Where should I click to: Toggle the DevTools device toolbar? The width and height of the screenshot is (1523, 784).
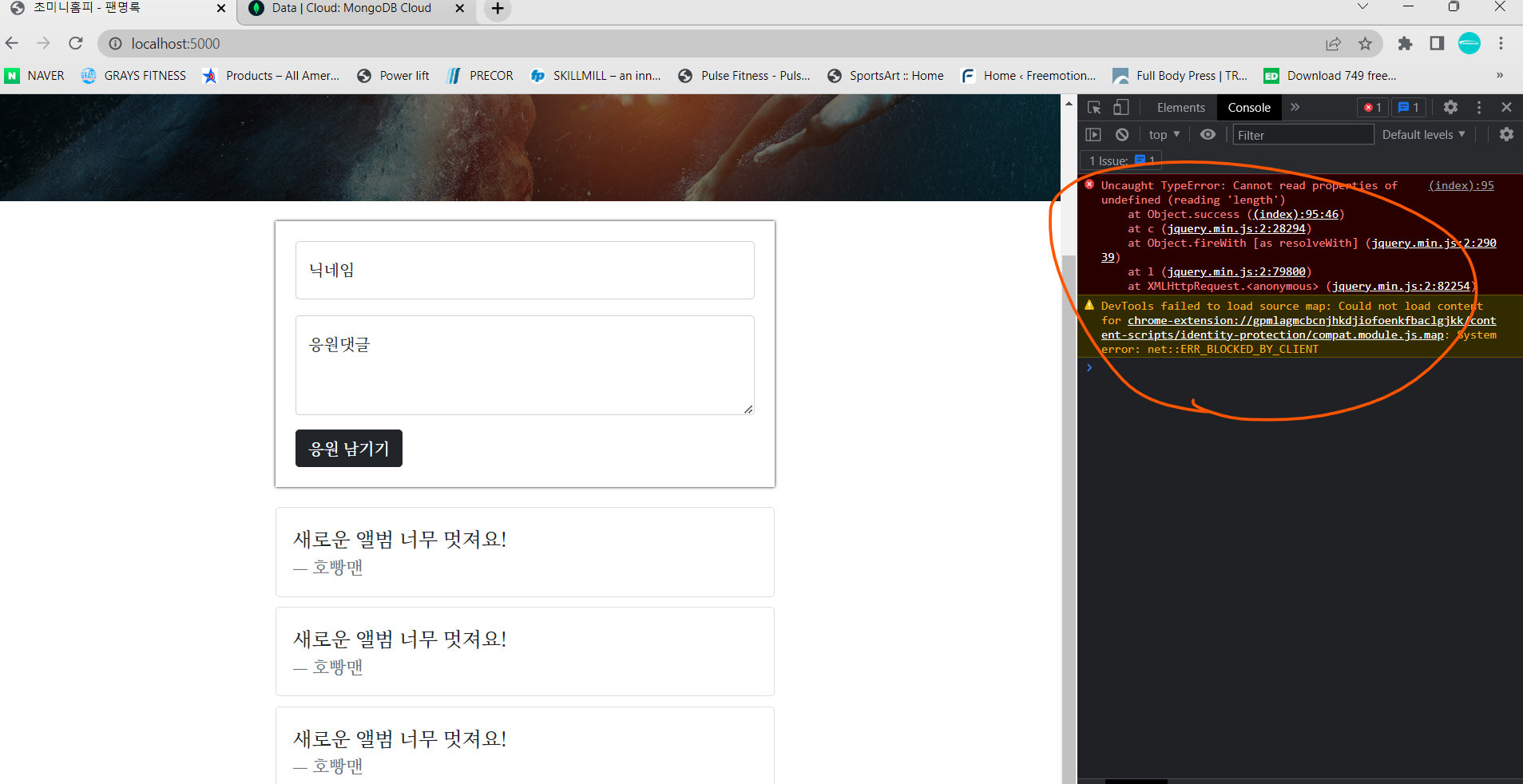pyautogui.click(x=1121, y=108)
